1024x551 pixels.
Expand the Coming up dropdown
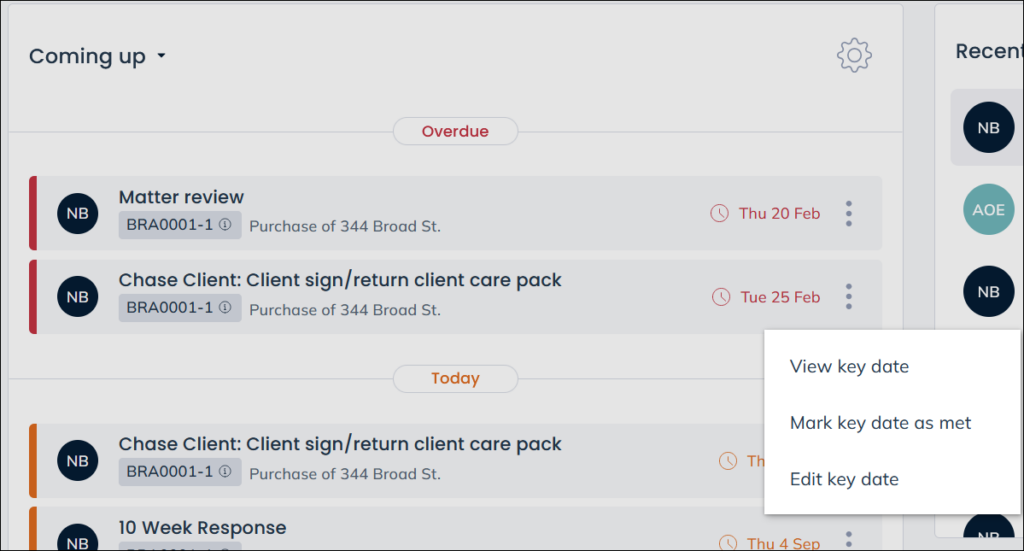point(161,56)
